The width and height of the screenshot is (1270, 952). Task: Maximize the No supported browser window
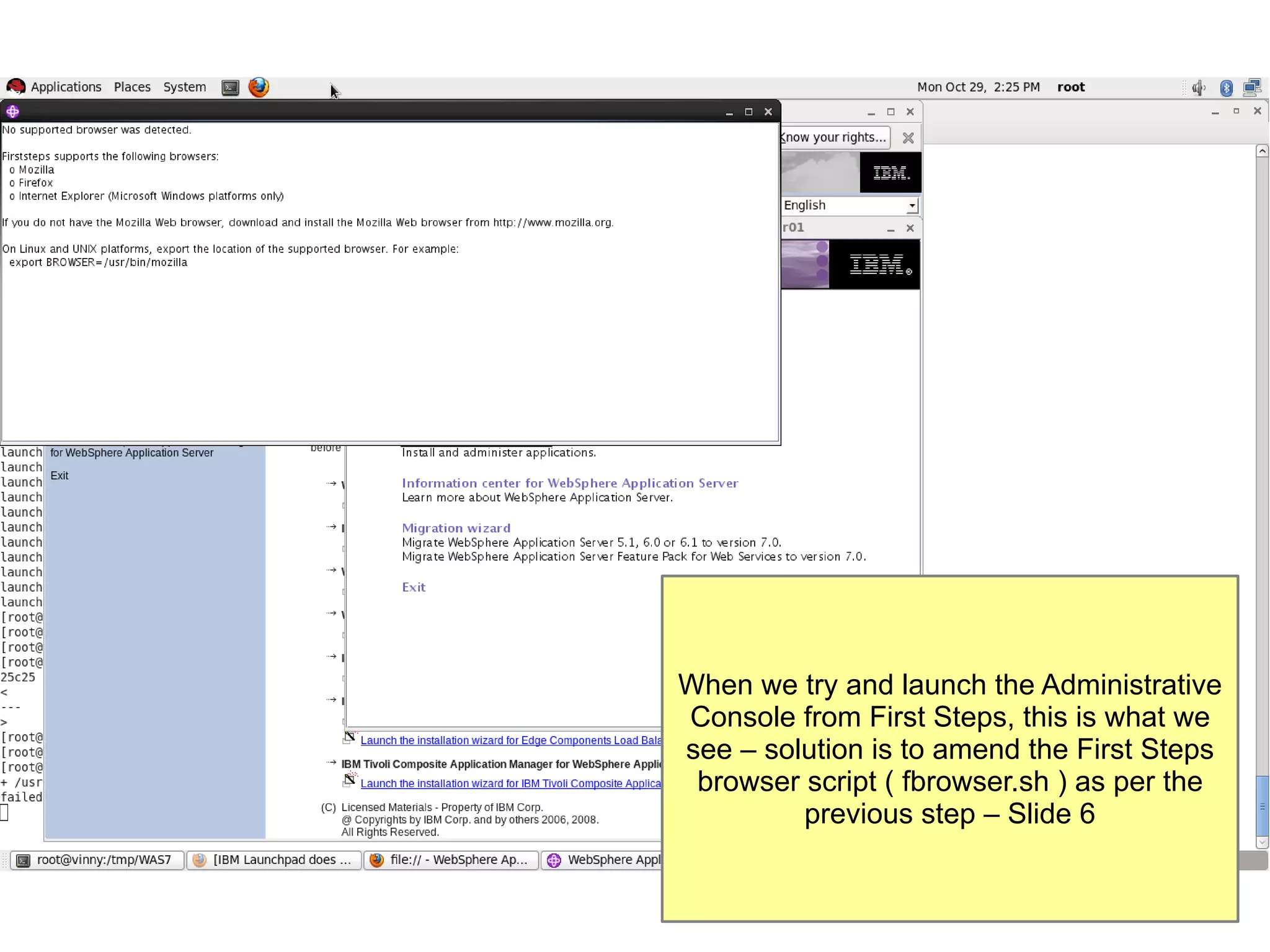click(x=748, y=112)
